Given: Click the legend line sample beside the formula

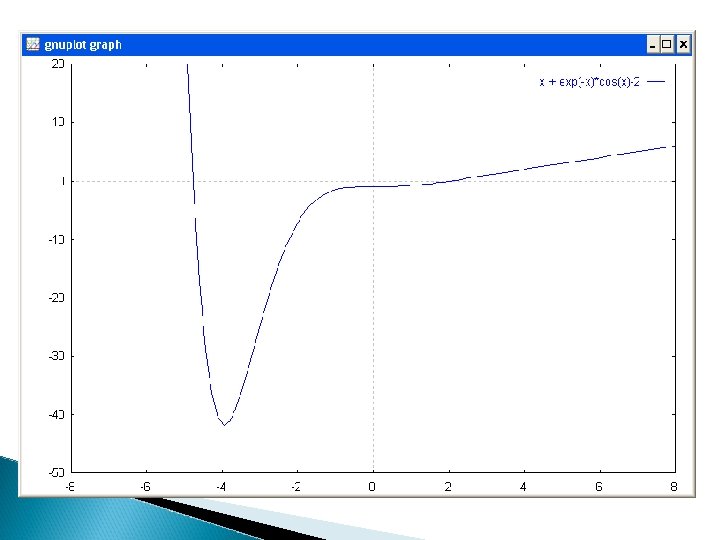Looking at the screenshot, I should pyautogui.click(x=656, y=82).
